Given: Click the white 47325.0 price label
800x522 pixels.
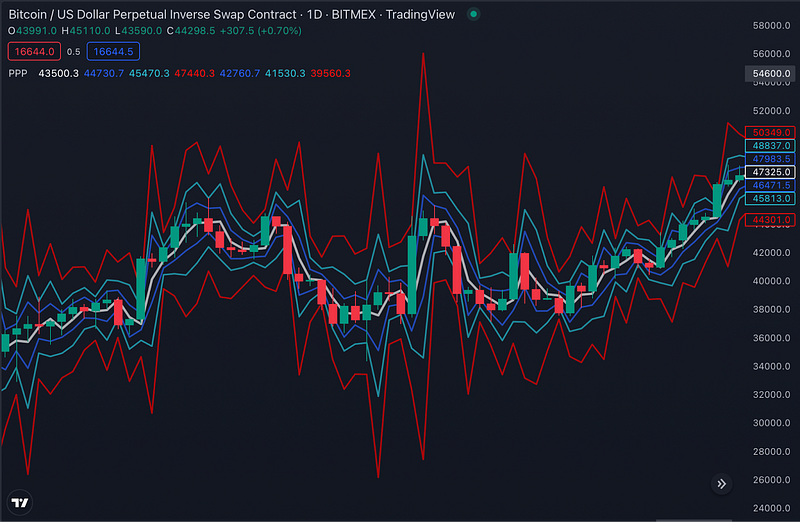Looking at the screenshot, I should click(x=770, y=172).
